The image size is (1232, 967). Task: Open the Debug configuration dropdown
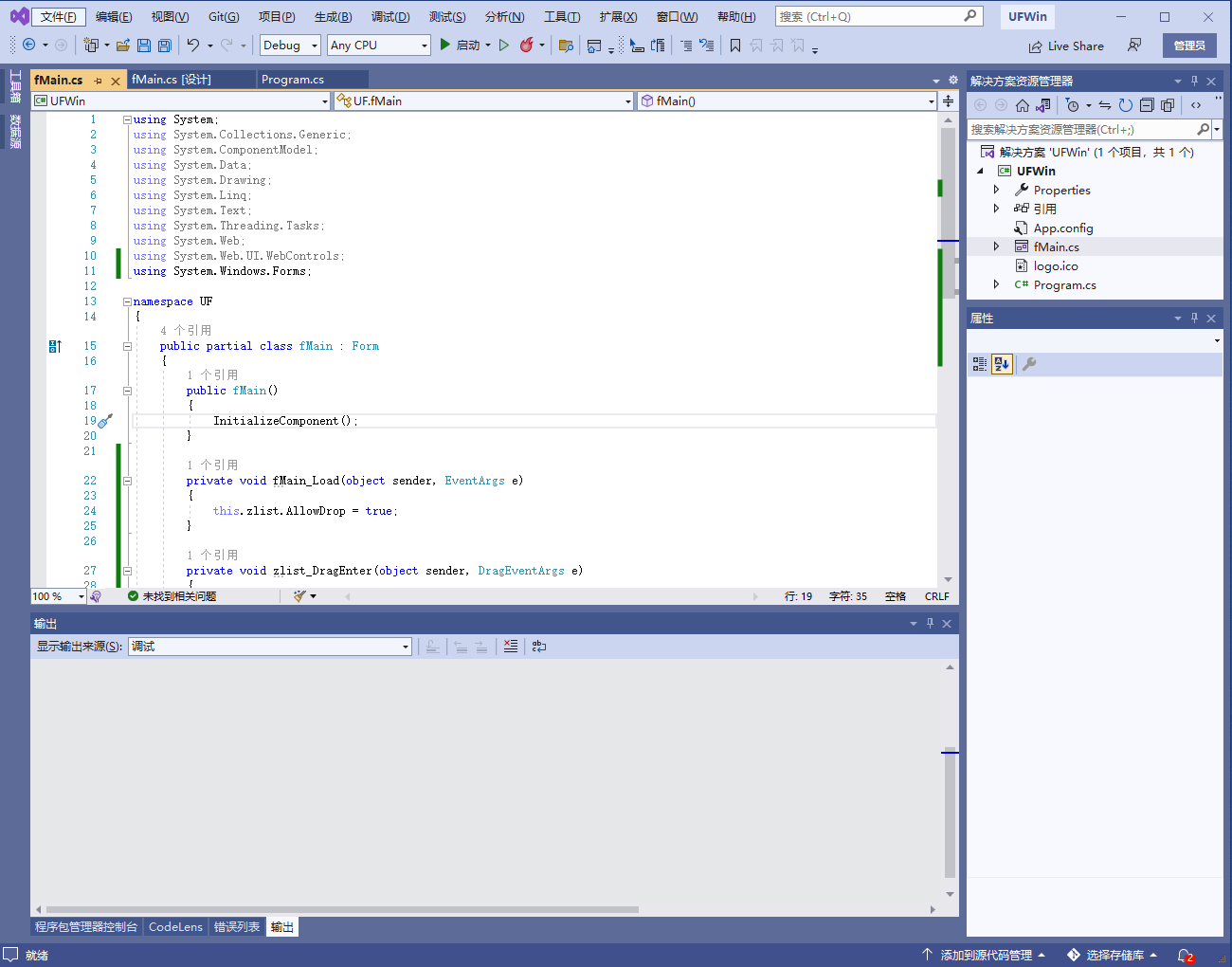click(290, 45)
